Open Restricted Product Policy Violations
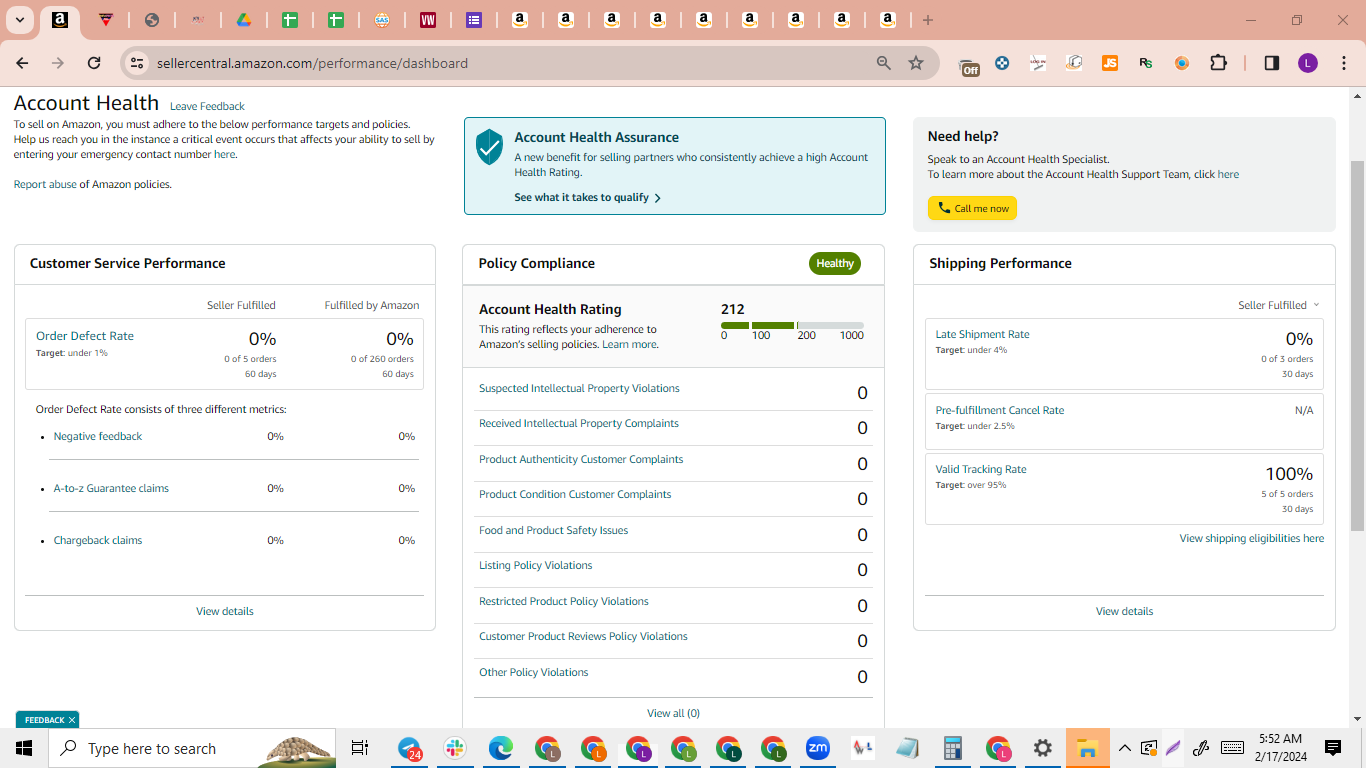Viewport: 1366px width, 768px height. coord(564,601)
